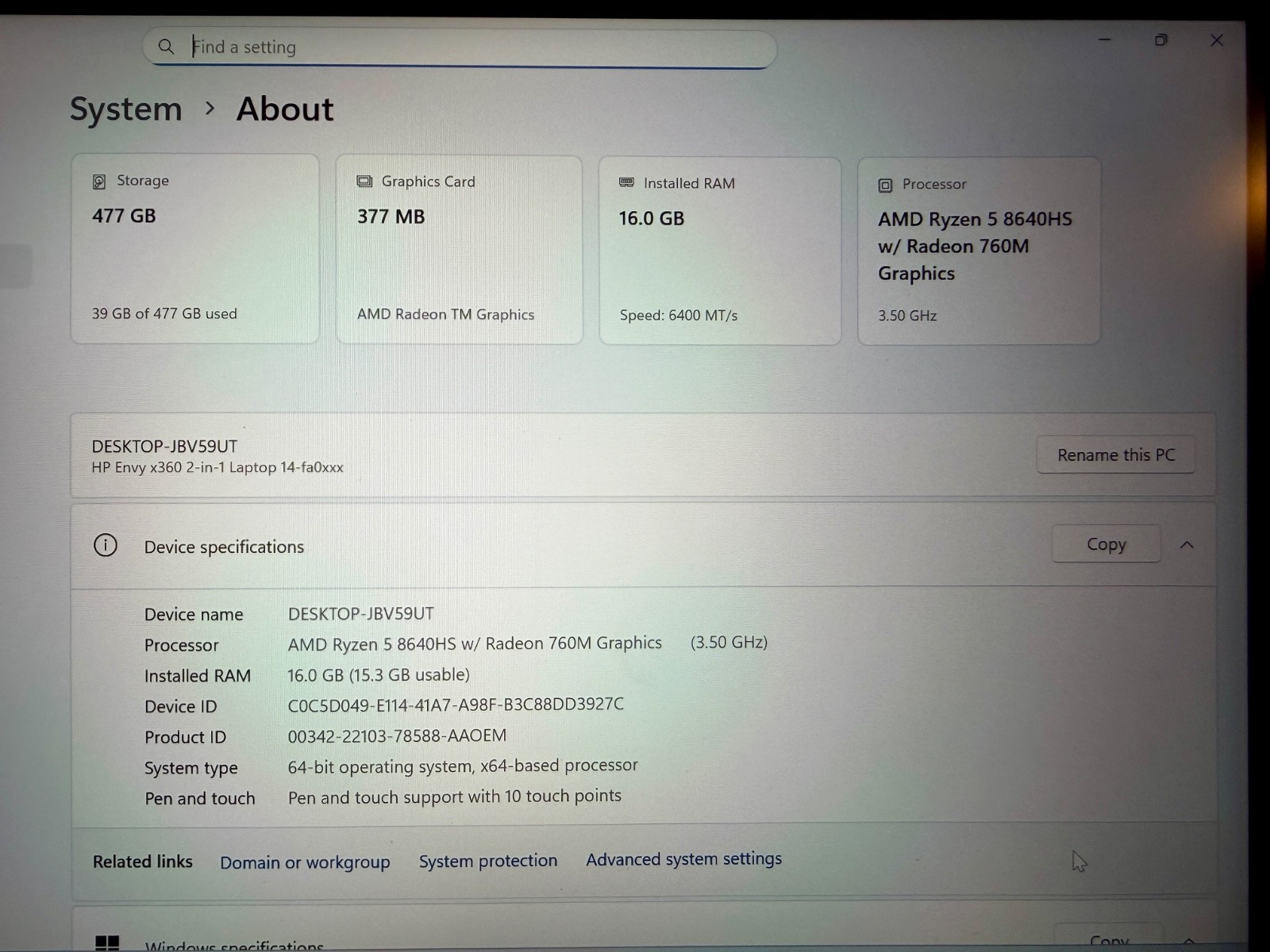Close the Settings window
1270x952 pixels.
coord(1216,40)
